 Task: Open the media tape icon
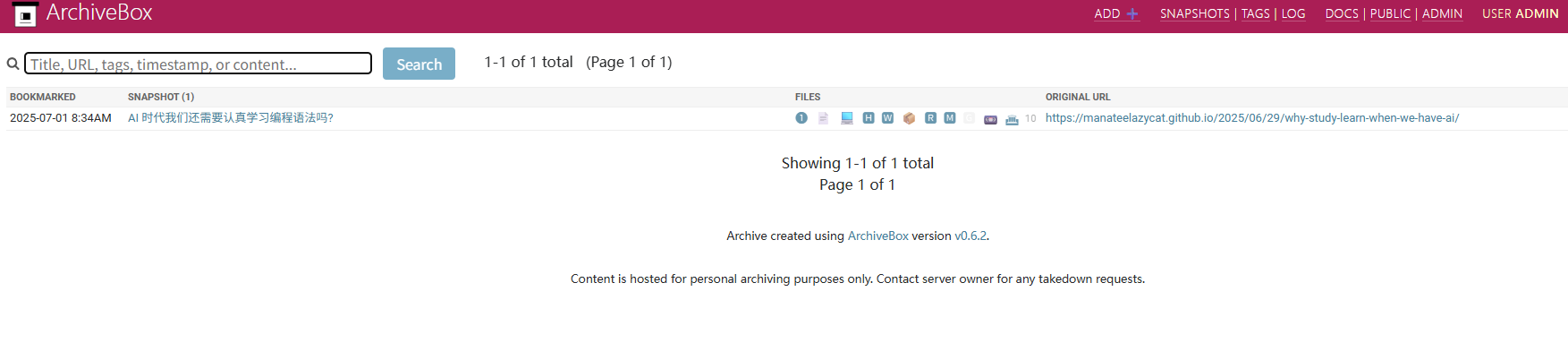point(990,119)
